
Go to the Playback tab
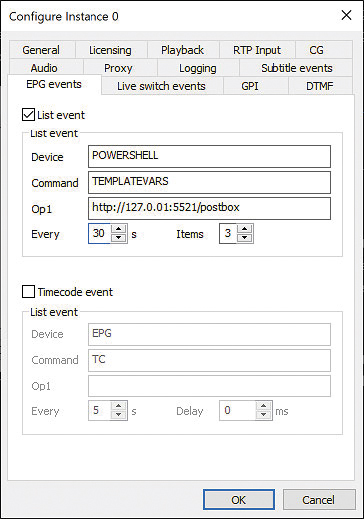coord(183,50)
